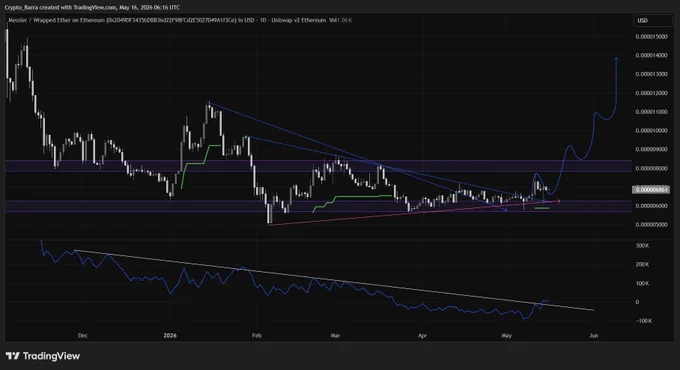Click the 0.000015000 price axis label

tap(651, 37)
